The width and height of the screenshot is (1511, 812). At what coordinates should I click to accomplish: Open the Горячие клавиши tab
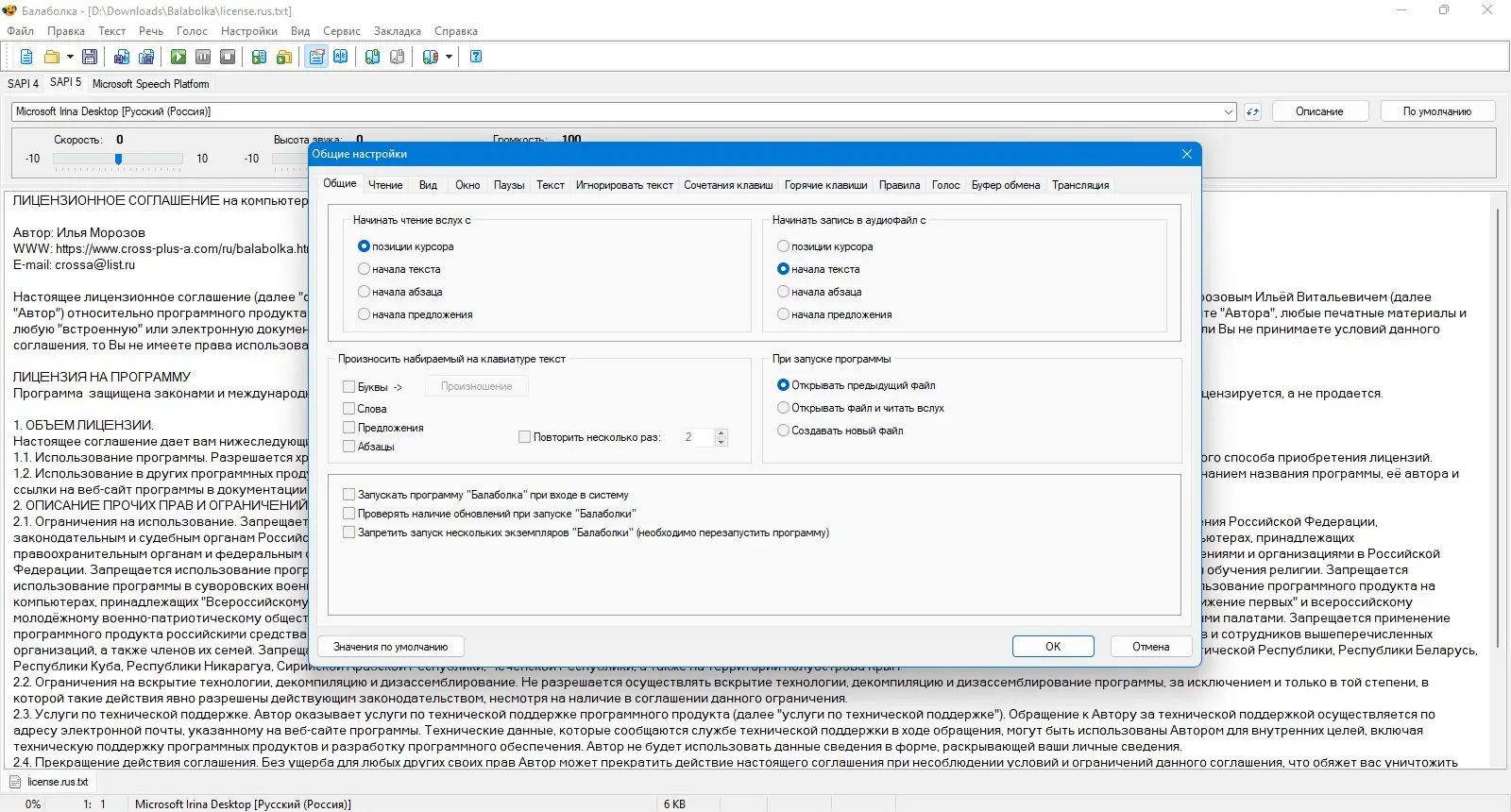(825, 185)
